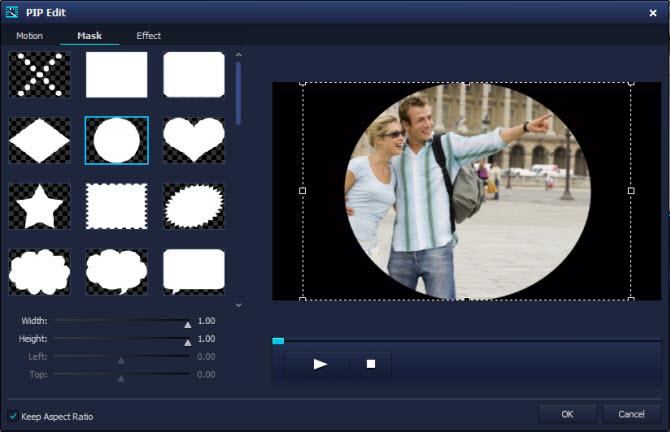This screenshot has width=670, height=432.
Task: Open the Mask tab
Action: click(90, 36)
